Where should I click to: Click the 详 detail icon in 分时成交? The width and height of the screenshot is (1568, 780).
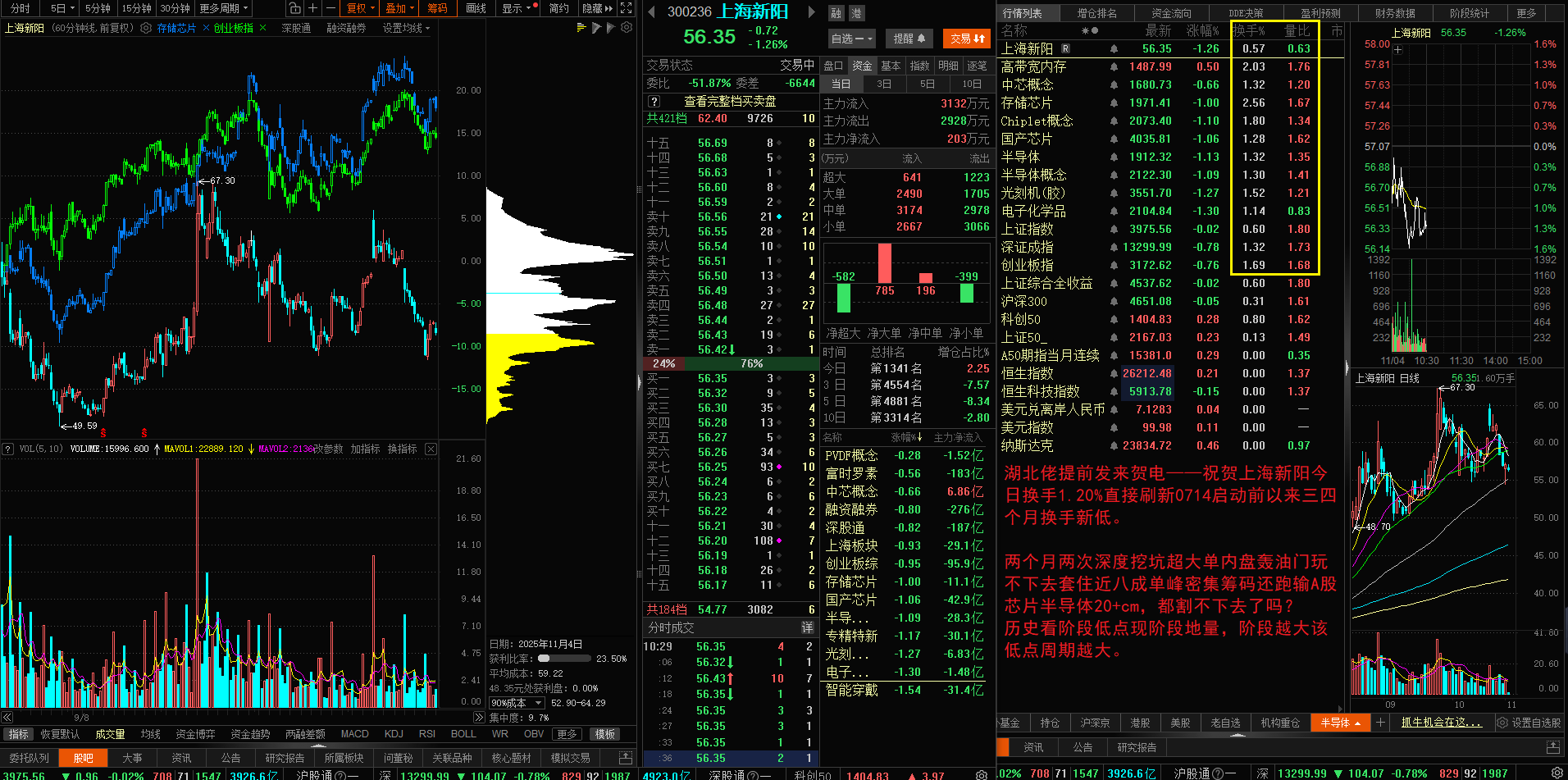pyautogui.click(x=807, y=627)
